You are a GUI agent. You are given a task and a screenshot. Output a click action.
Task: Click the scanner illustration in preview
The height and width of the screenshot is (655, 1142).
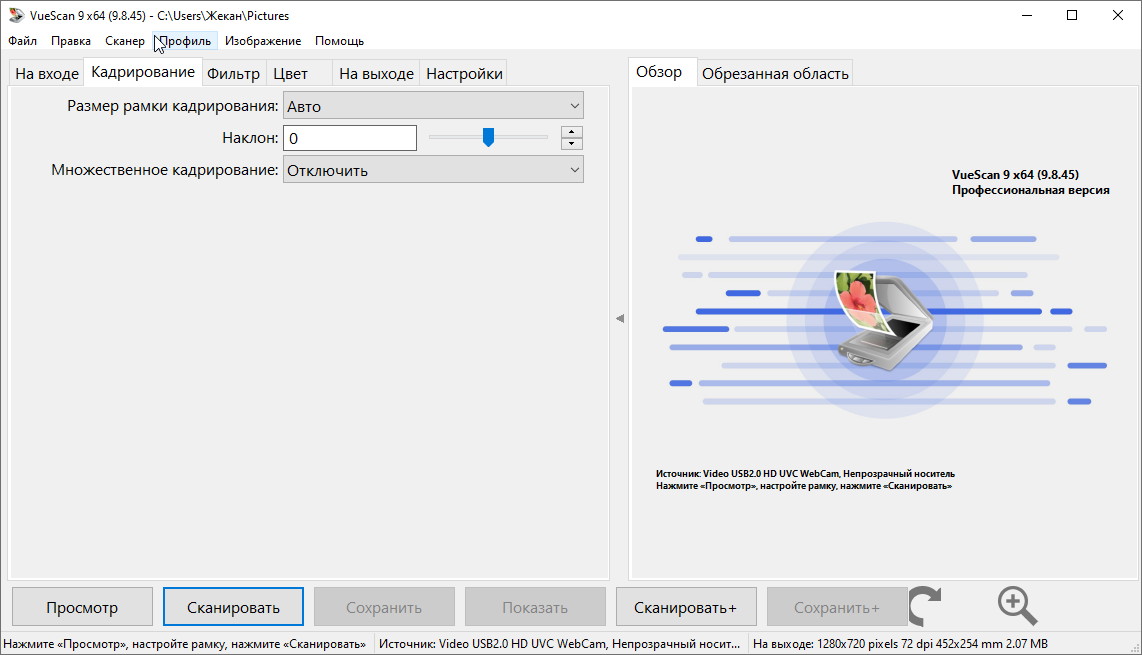[x=883, y=321]
